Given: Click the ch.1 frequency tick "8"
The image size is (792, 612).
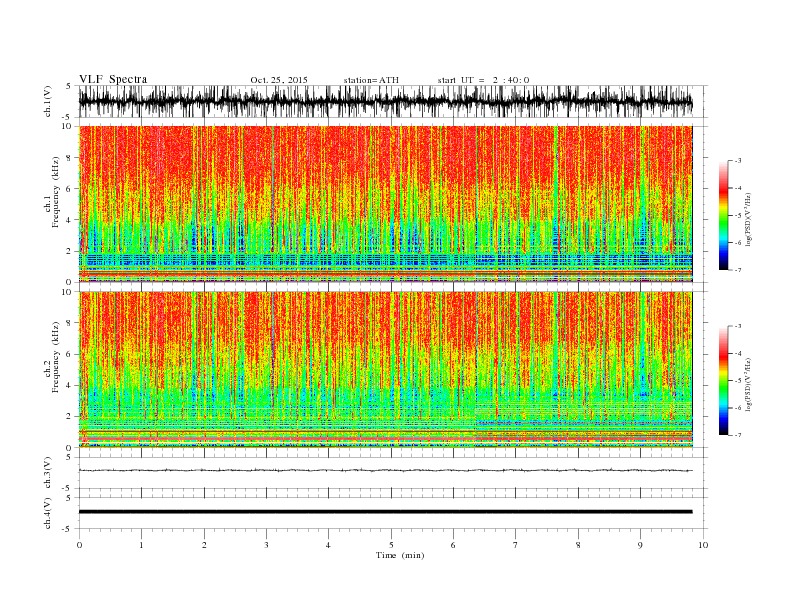Looking at the screenshot, I should [x=70, y=158].
